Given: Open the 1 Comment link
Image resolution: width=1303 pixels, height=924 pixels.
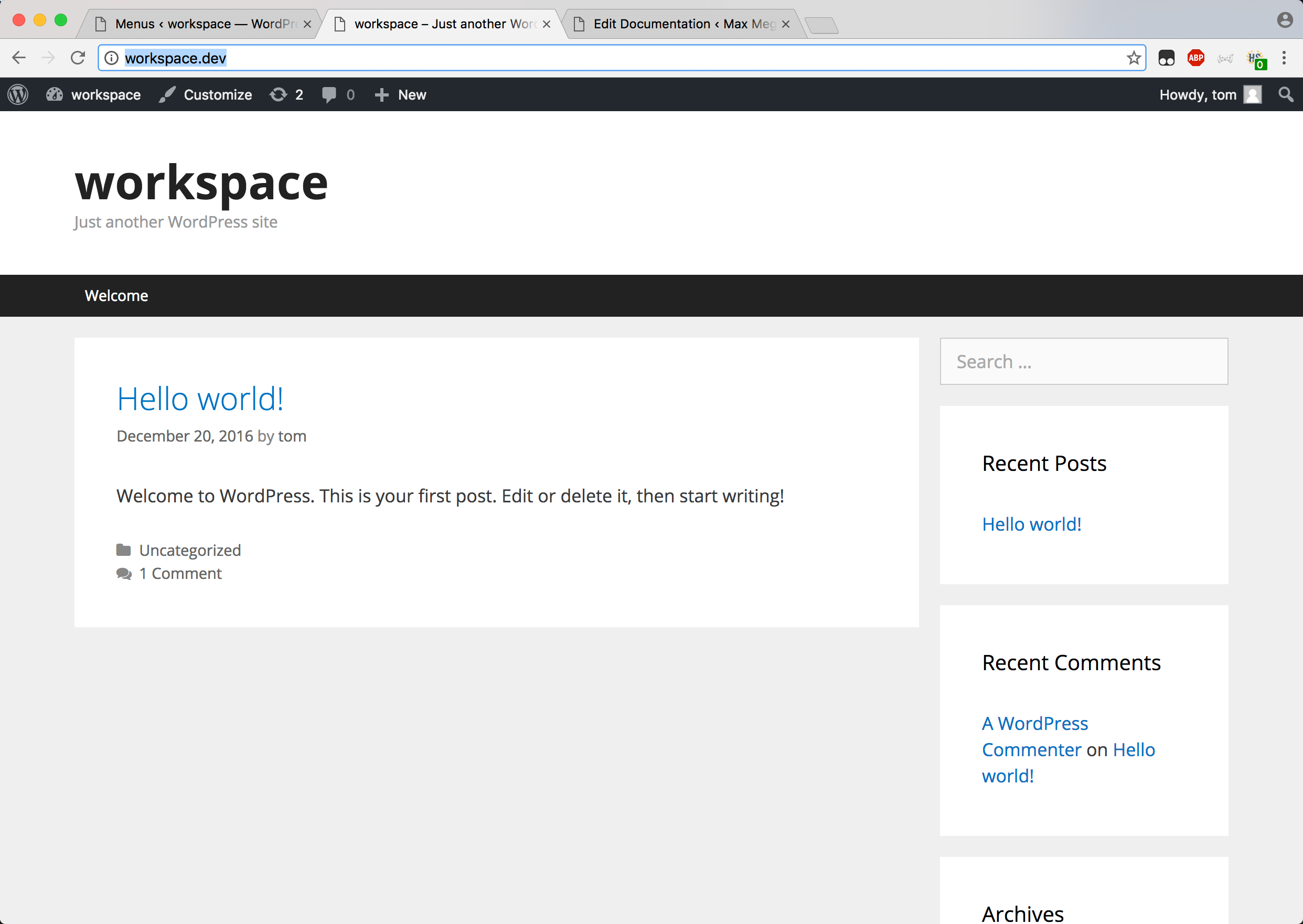Looking at the screenshot, I should click(180, 574).
